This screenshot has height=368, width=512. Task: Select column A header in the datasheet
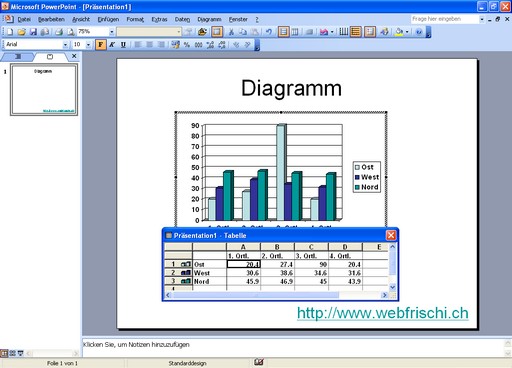243,247
